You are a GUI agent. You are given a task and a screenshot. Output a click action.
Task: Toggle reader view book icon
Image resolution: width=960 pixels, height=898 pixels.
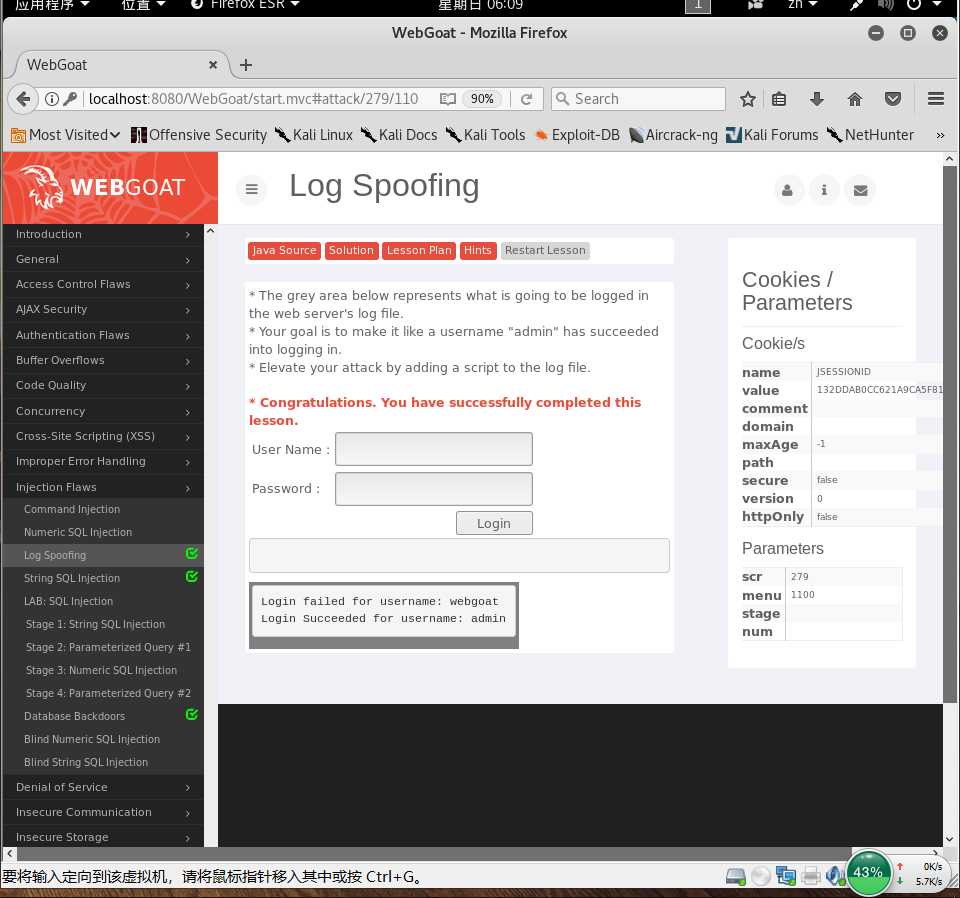click(448, 99)
